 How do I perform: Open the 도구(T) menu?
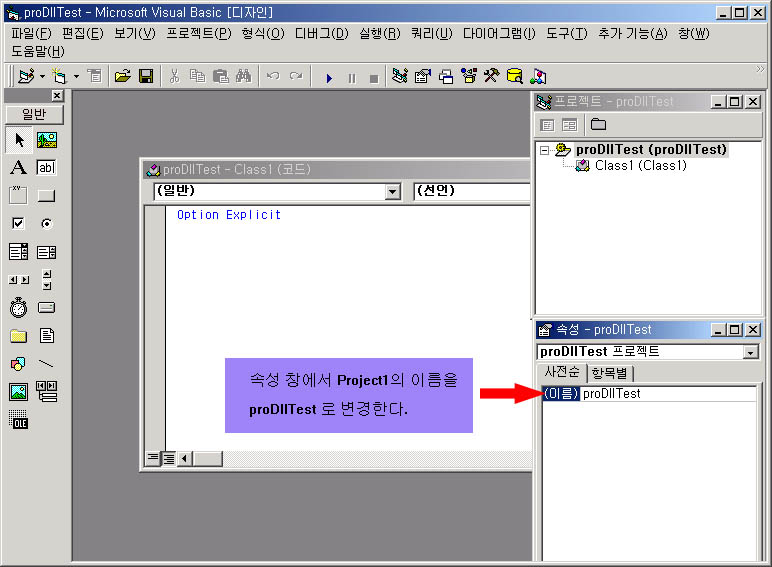tap(567, 33)
